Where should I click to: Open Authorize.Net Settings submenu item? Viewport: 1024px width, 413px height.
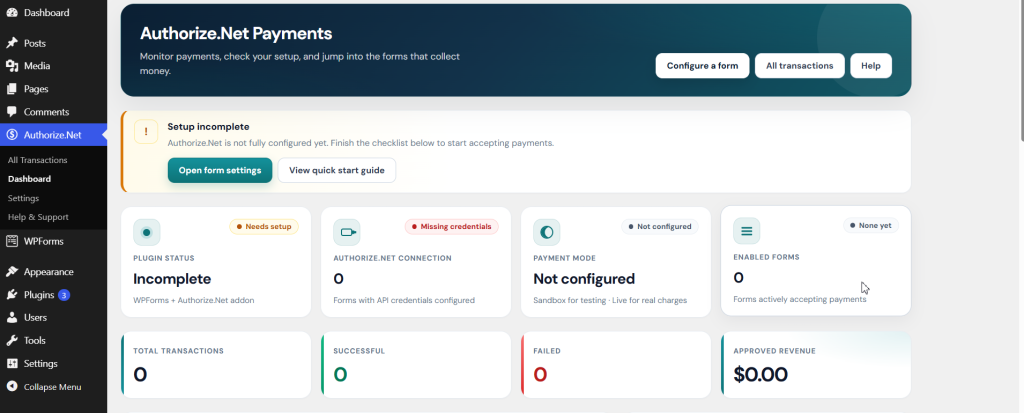point(24,198)
